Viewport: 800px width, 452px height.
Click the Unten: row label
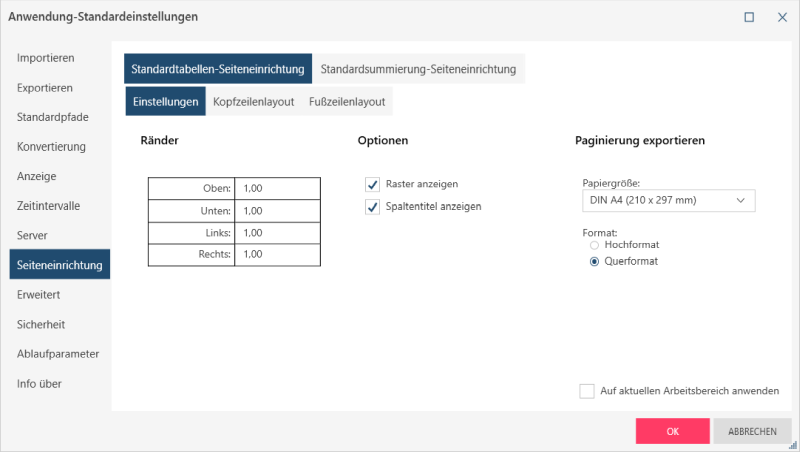(215, 211)
